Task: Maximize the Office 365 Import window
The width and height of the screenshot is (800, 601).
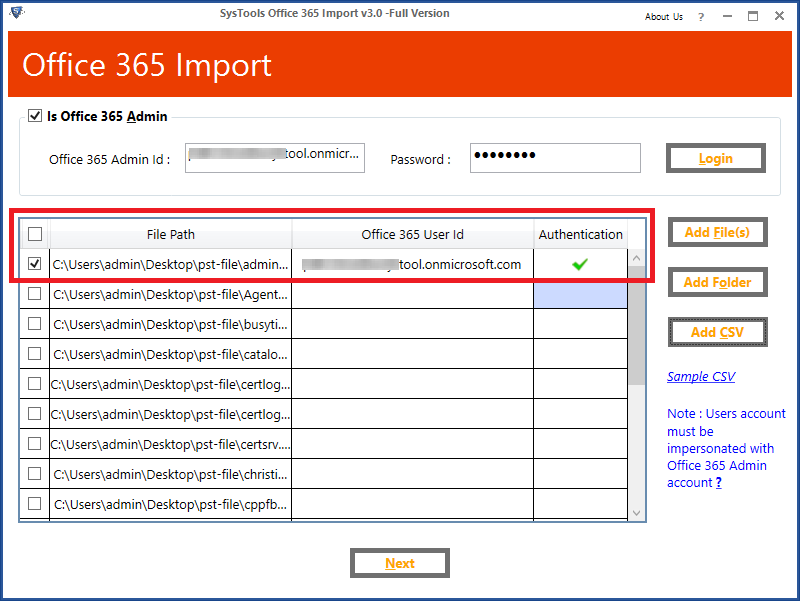Action: click(x=753, y=16)
